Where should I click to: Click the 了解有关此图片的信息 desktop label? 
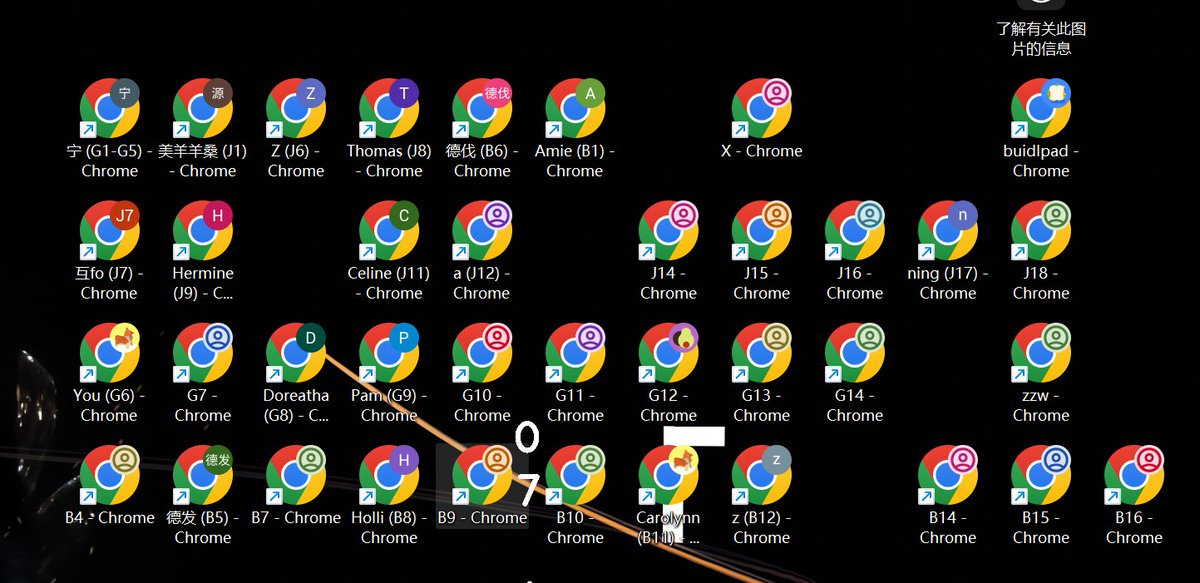[x=1041, y=38]
